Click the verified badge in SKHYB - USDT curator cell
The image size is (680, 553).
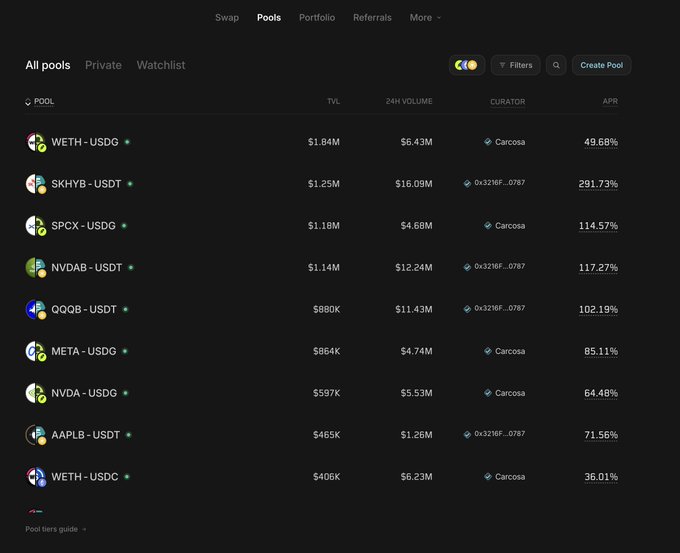tap(467, 183)
